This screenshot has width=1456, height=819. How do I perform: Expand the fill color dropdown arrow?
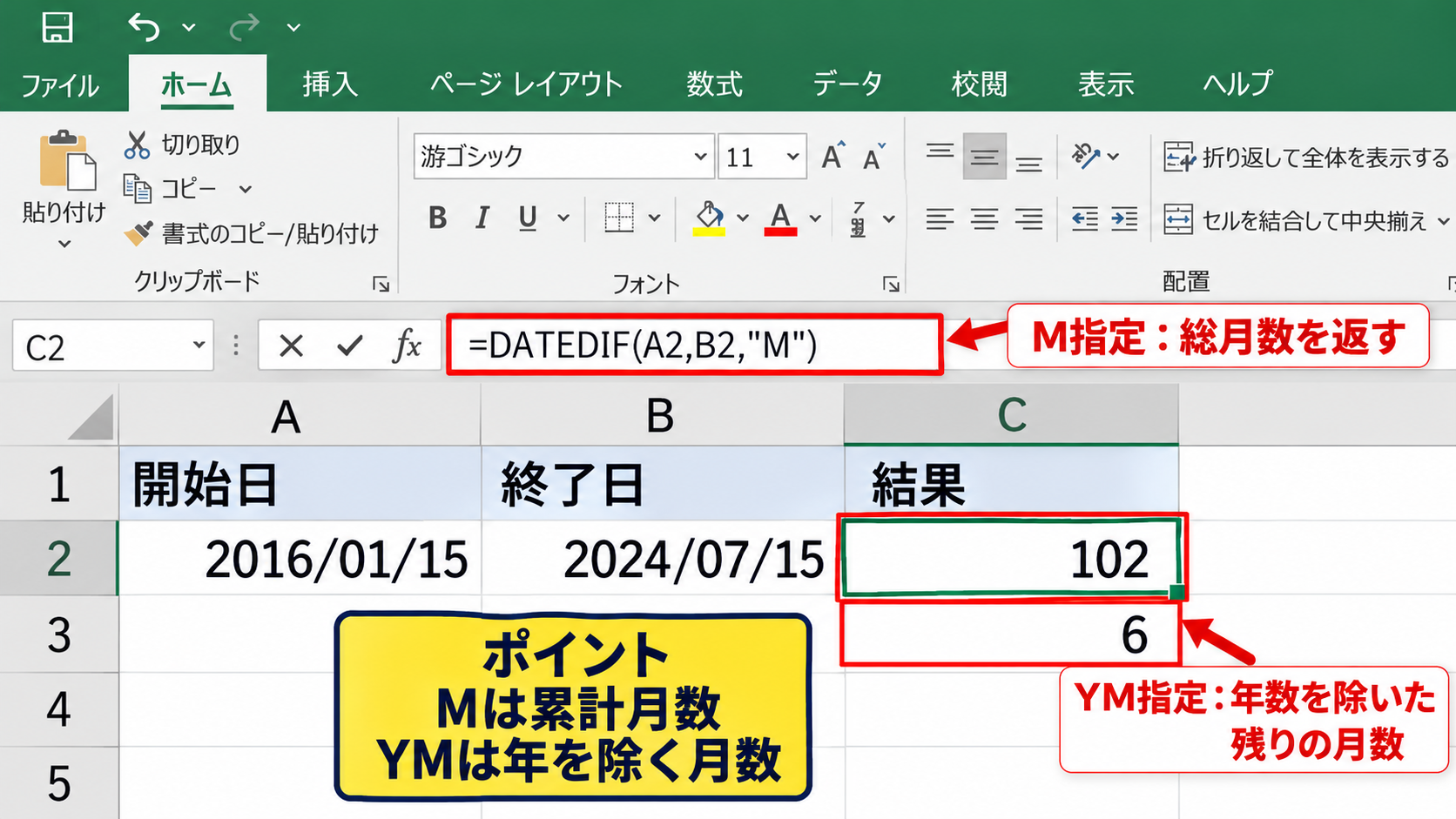(x=743, y=218)
